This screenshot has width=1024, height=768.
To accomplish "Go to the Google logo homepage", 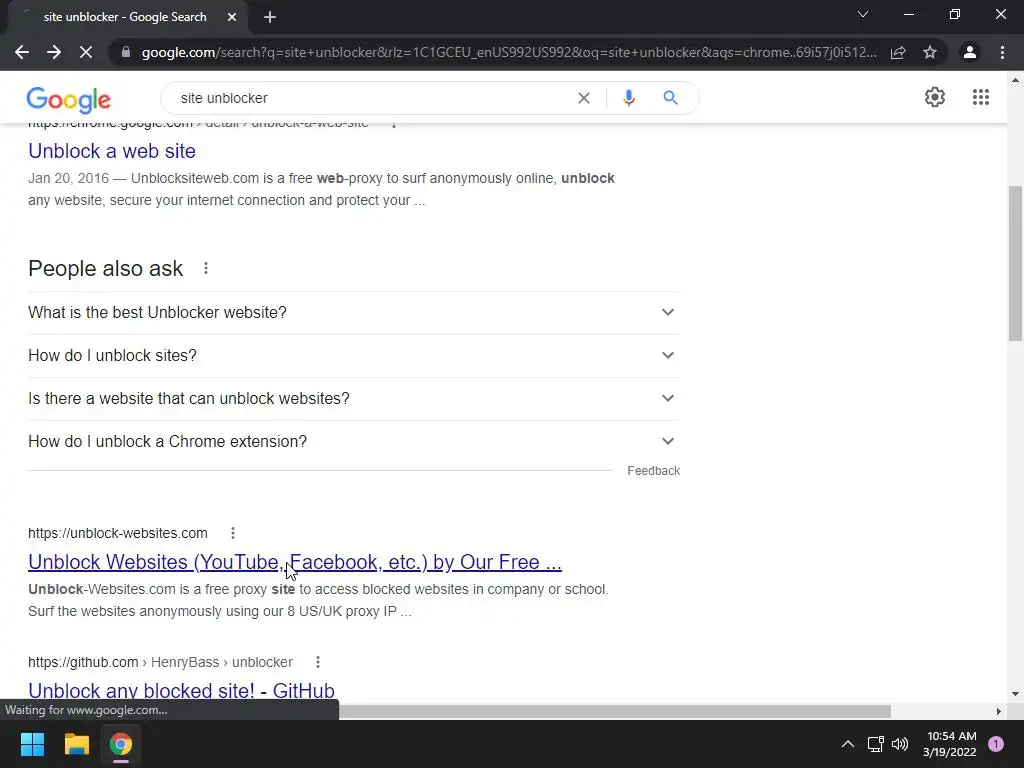I will tap(69, 99).
